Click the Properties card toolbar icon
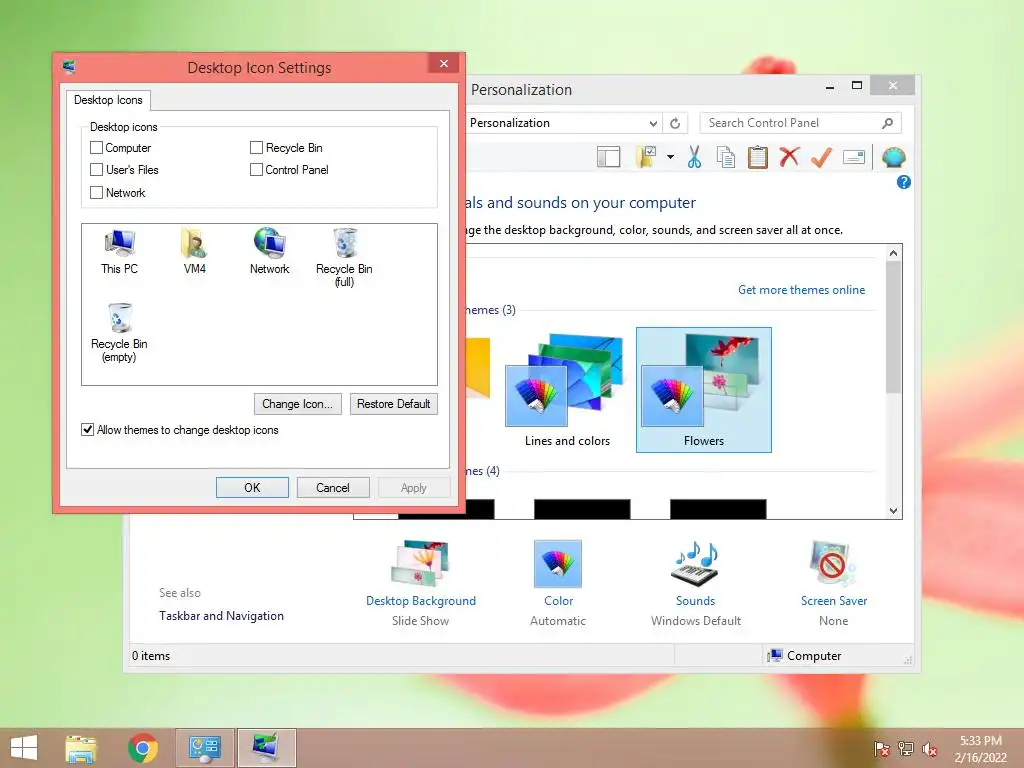Image resolution: width=1024 pixels, height=768 pixels. pos(854,157)
